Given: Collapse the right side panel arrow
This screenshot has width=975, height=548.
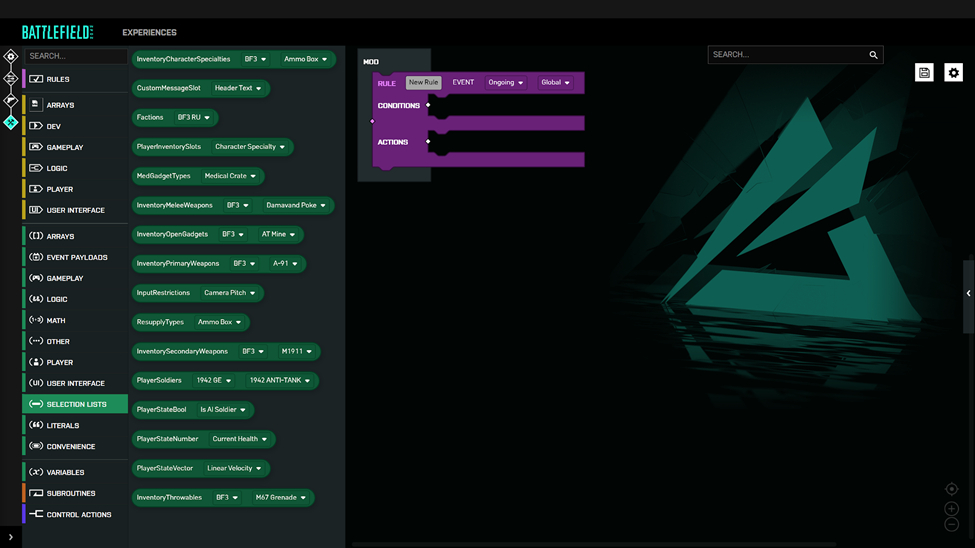Looking at the screenshot, I should click(968, 294).
